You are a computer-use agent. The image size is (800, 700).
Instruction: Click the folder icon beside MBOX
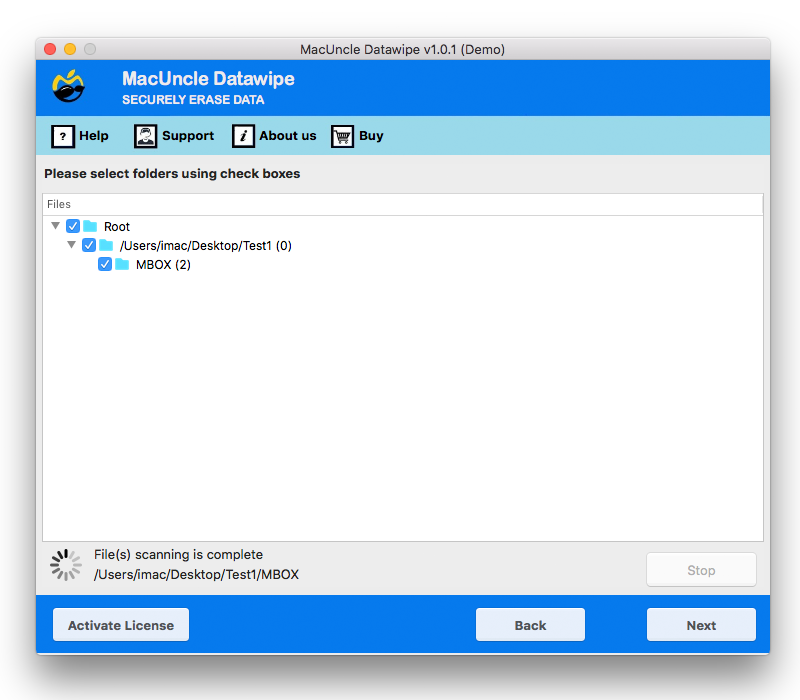tap(123, 264)
